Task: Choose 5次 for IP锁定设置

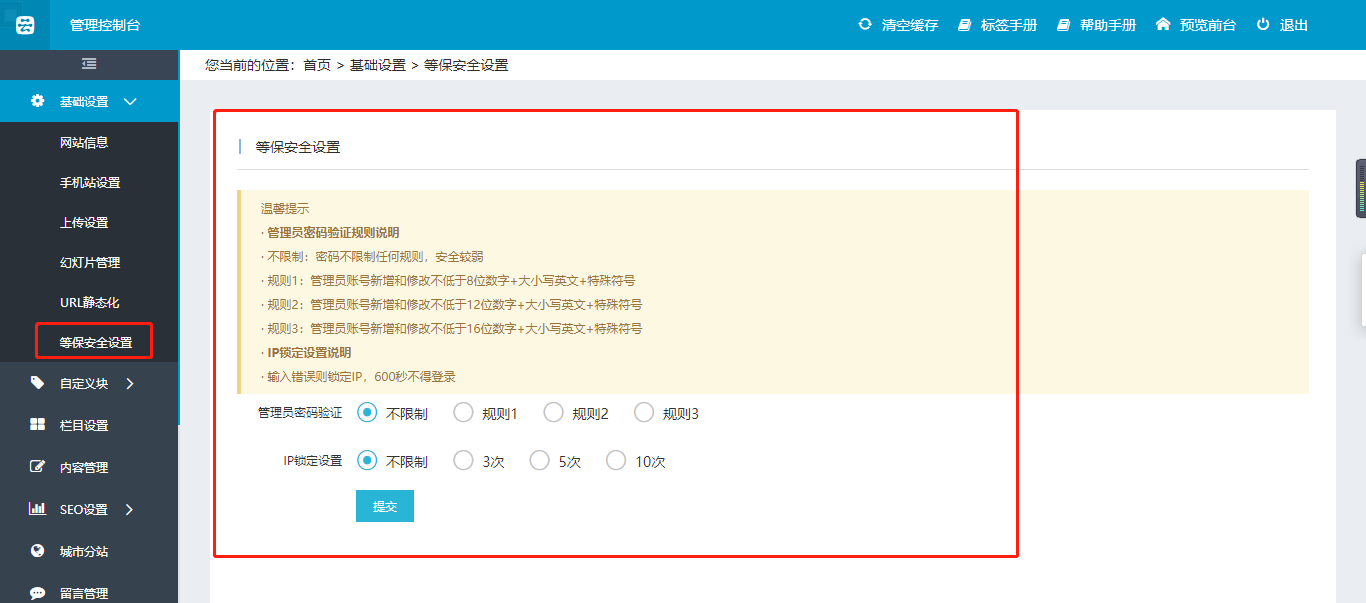Action: coord(539,460)
